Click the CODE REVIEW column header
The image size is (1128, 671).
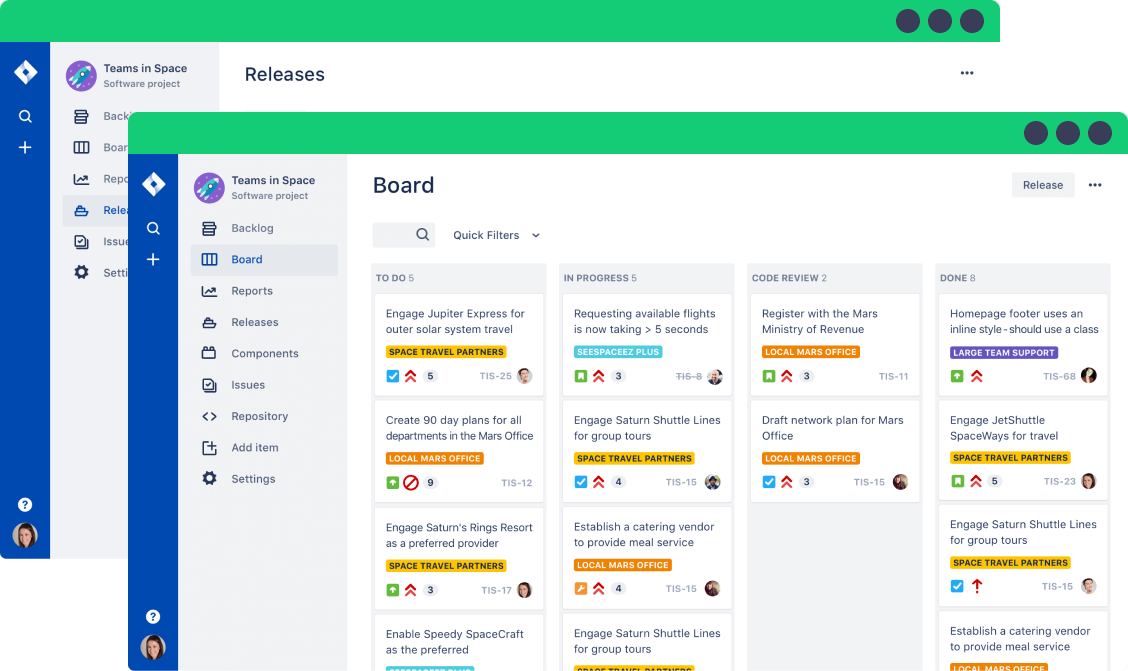(x=789, y=278)
